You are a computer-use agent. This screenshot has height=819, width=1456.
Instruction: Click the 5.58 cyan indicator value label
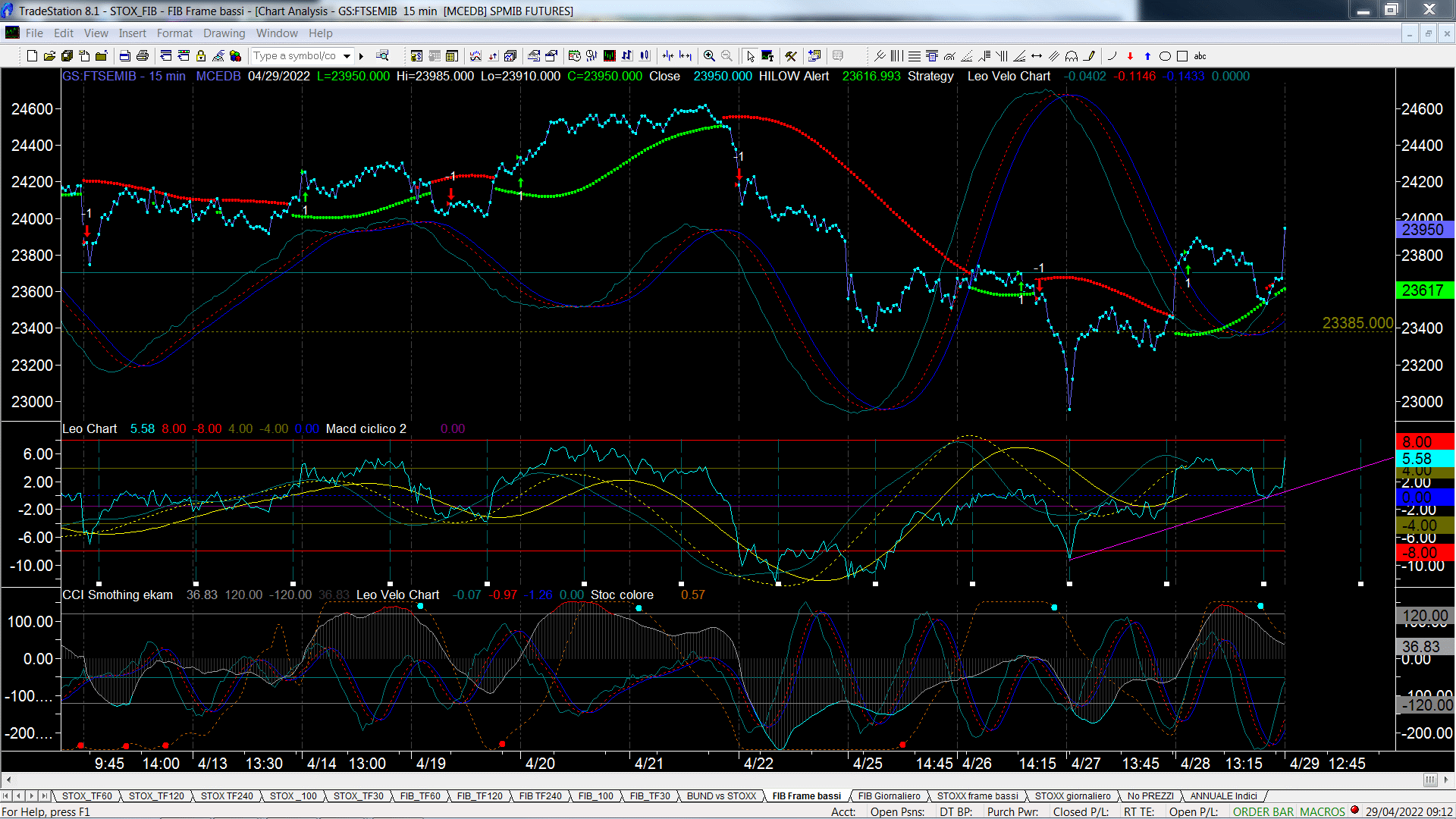(x=1423, y=459)
